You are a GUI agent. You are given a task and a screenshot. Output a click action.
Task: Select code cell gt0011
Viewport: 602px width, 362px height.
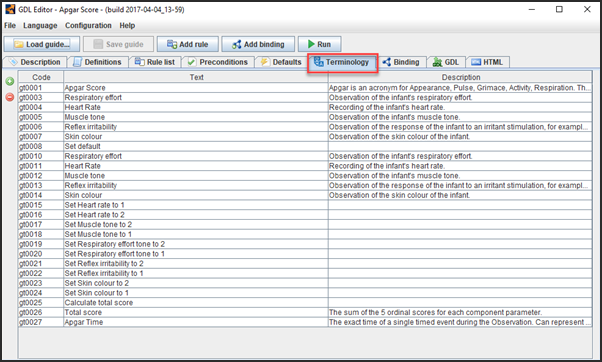click(41, 166)
